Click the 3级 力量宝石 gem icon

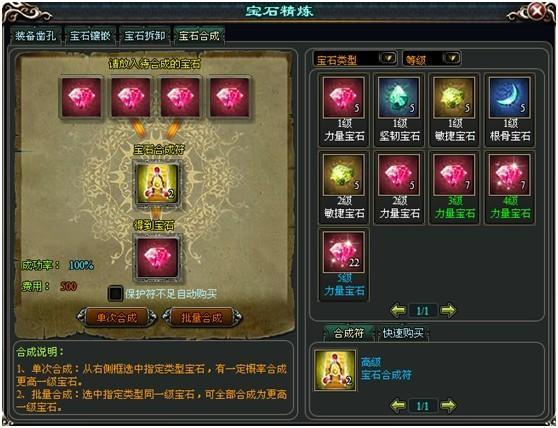(x=454, y=175)
